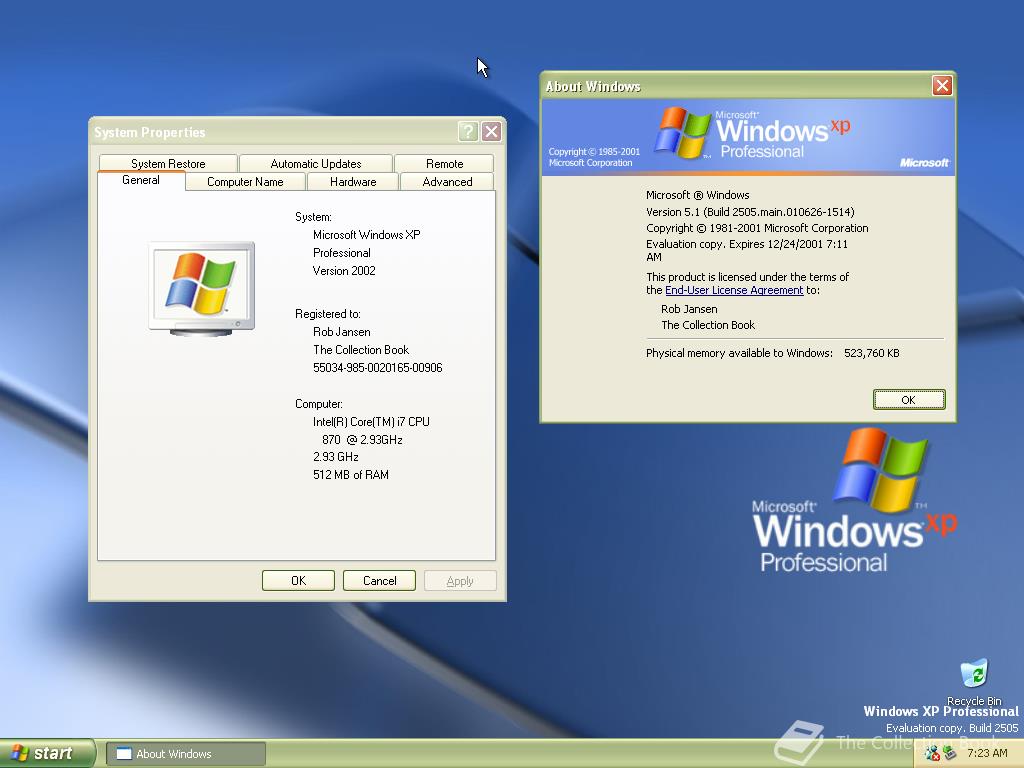Viewport: 1024px width, 768px height.
Task: Click the product ID 55034-985-0020165-00906
Action: click(x=377, y=368)
